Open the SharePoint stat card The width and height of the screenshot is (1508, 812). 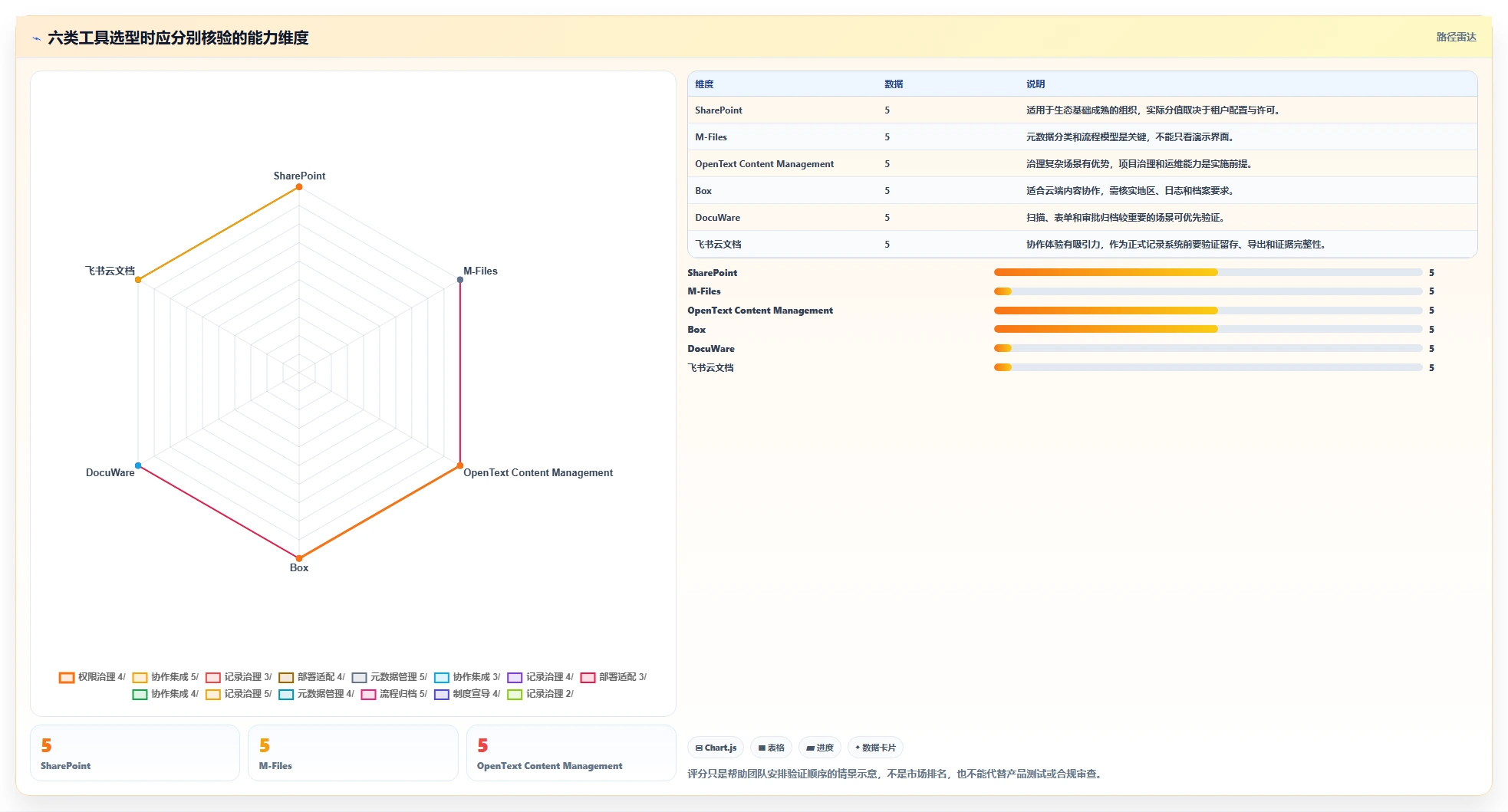click(x=135, y=753)
